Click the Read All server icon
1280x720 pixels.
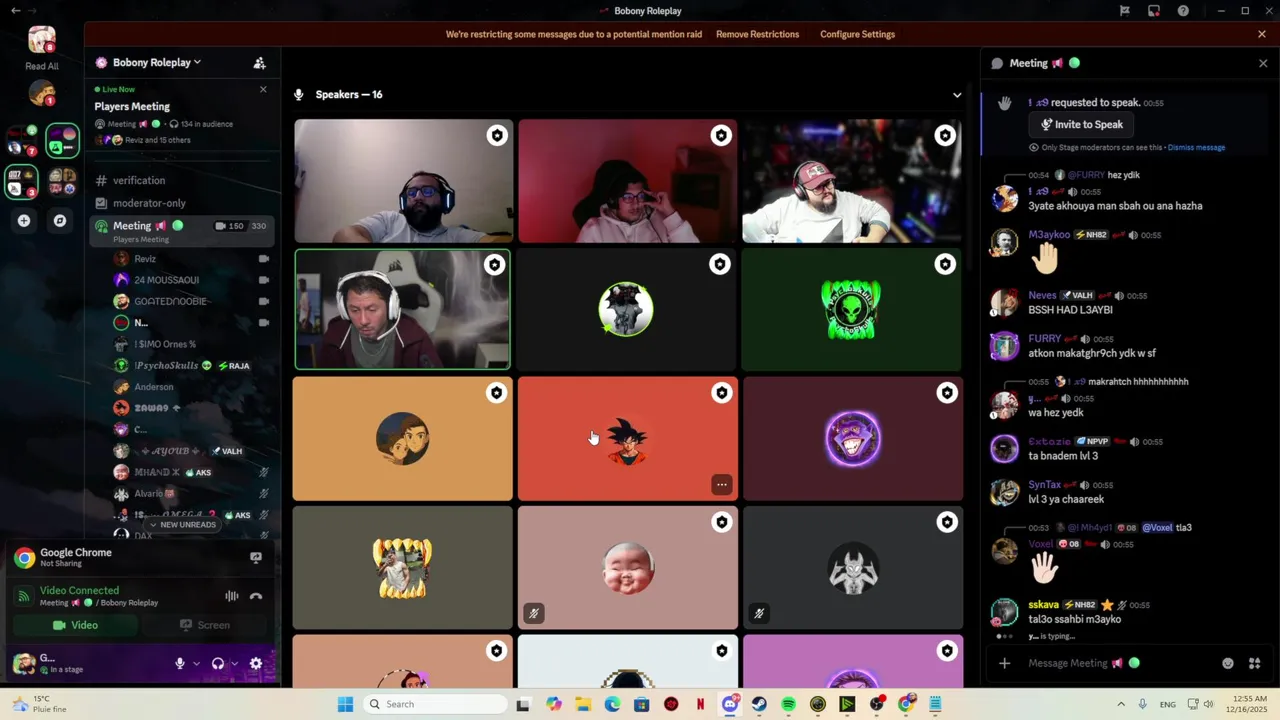tap(42, 40)
